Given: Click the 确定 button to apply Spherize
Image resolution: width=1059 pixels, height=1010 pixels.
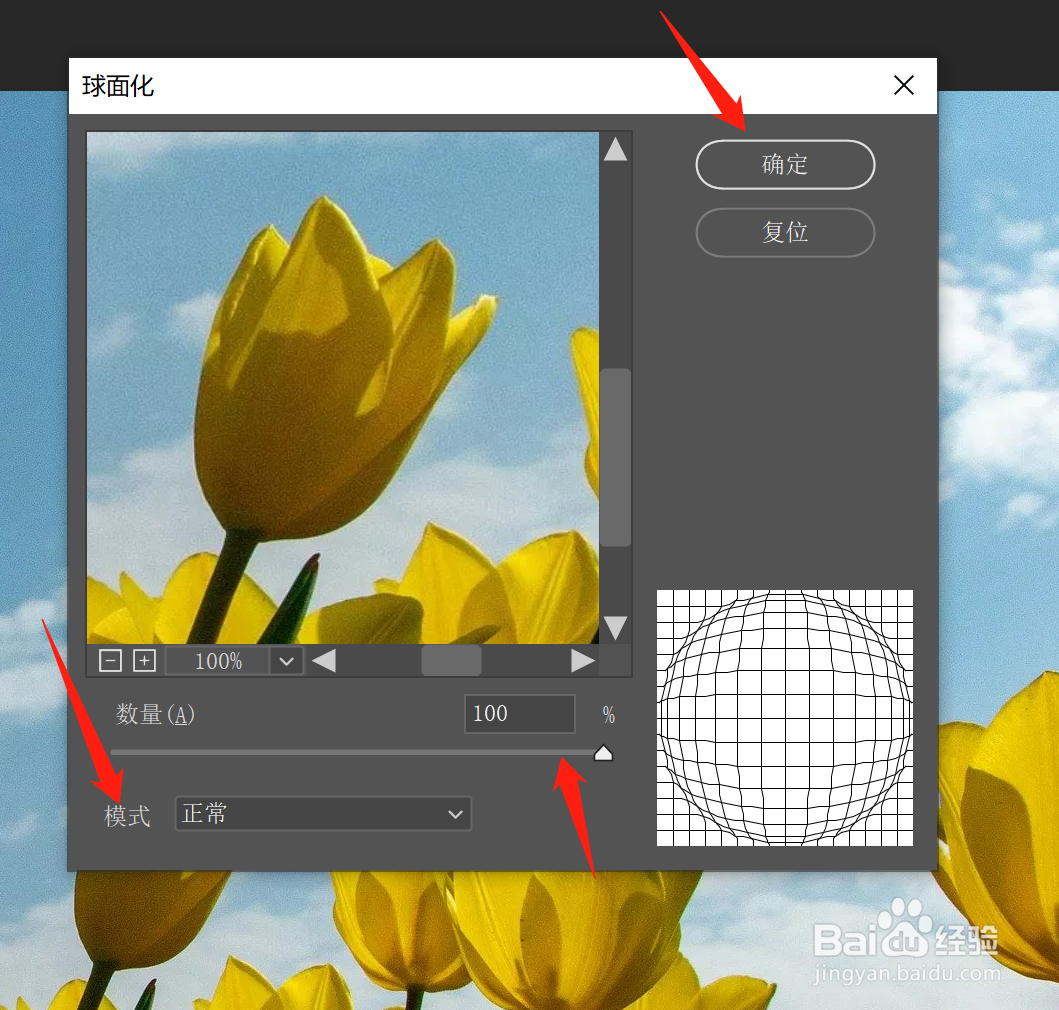Looking at the screenshot, I should coord(785,165).
